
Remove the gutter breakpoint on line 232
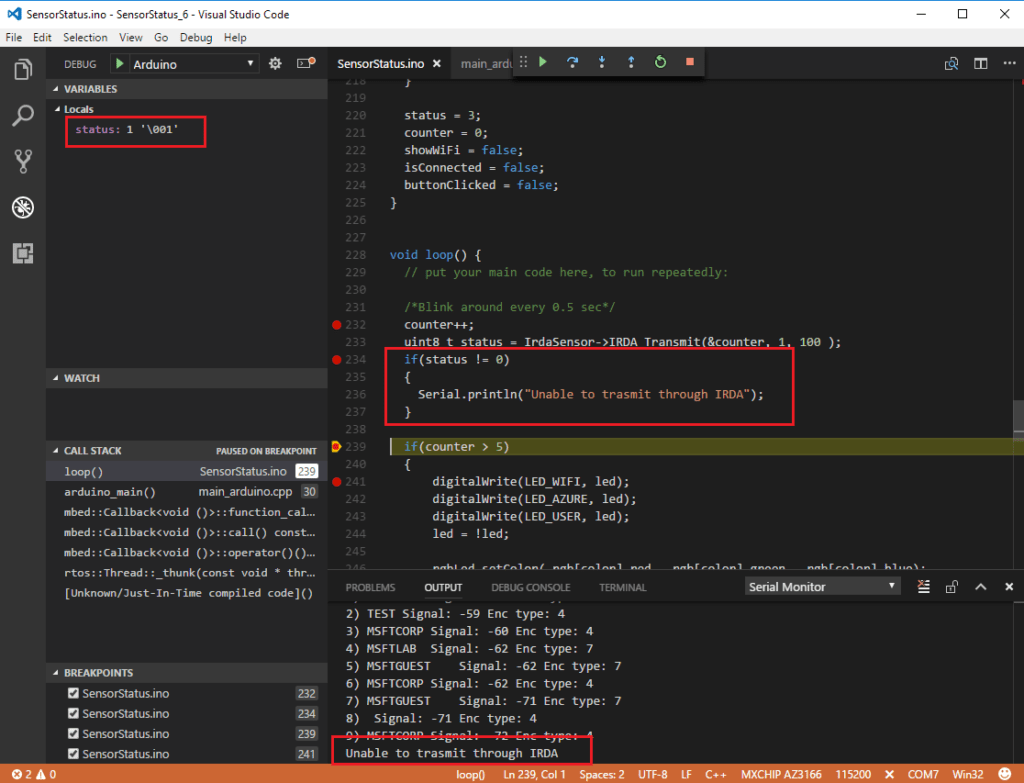tap(336, 325)
